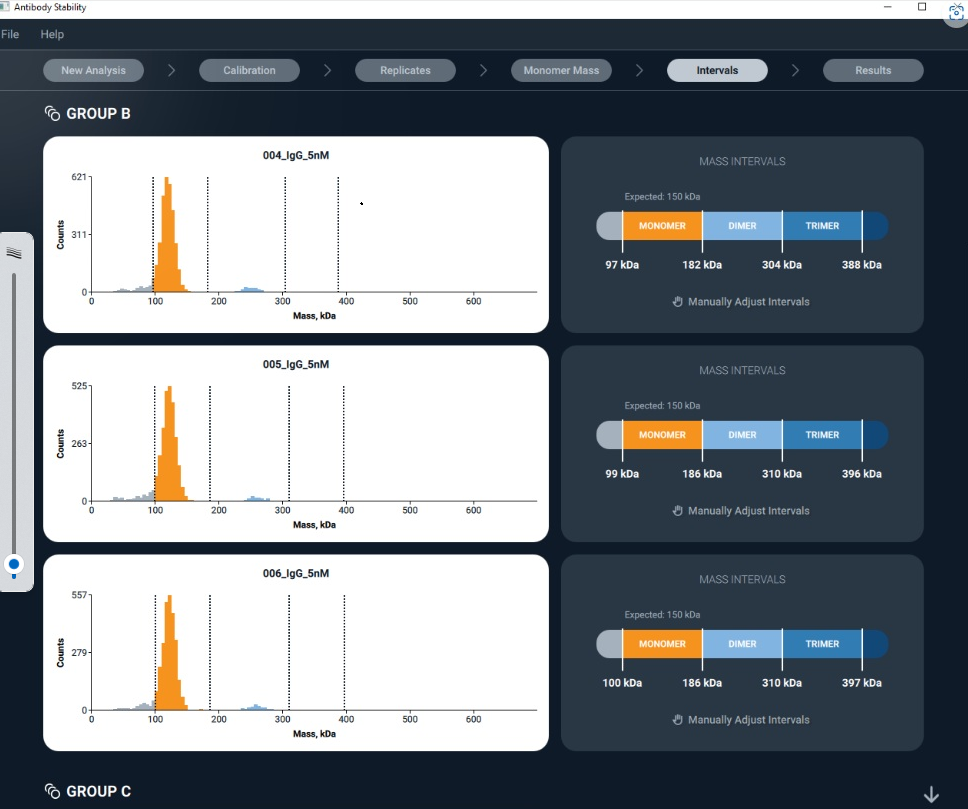Image resolution: width=968 pixels, height=809 pixels.
Task: Manually adjust intervals for 006_IgG_5nM
Action: [x=748, y=719]
